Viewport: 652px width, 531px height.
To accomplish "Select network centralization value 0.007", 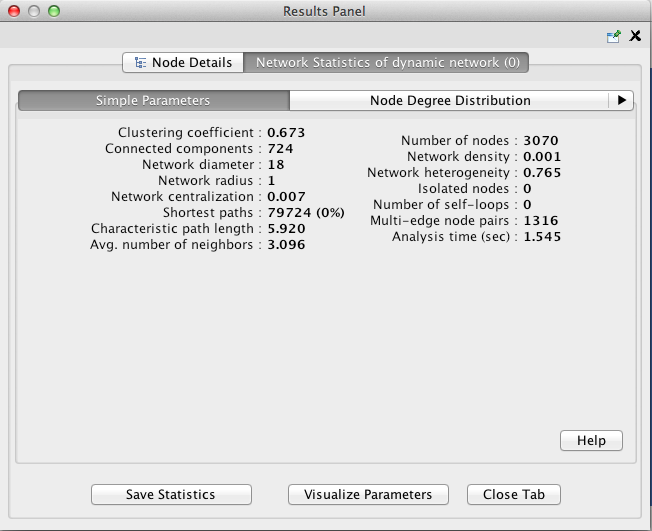I will [x=286, y=197].
